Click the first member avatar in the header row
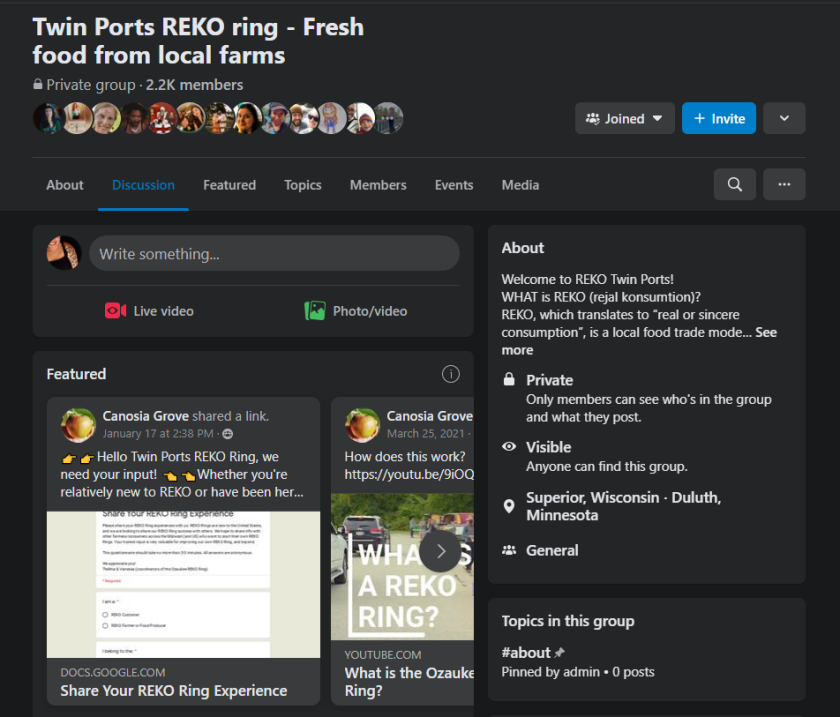Image resolution: width=840 pixels, height=717 pixels. (x=48, y=118)
